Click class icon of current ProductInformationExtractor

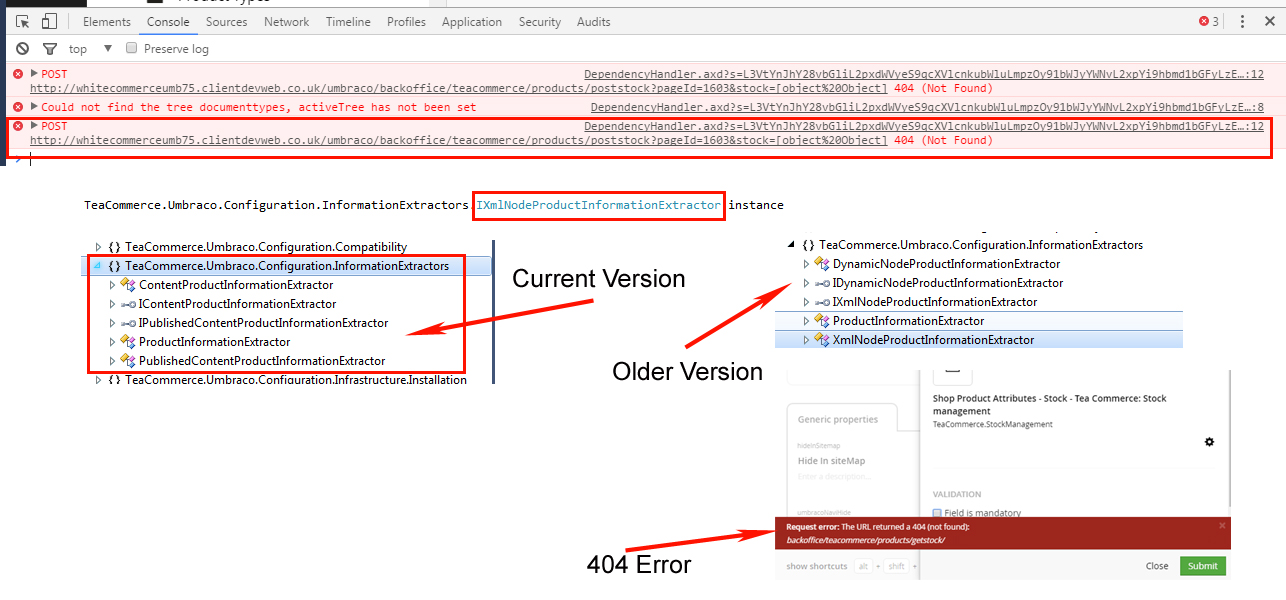click(x=128, y=342)
